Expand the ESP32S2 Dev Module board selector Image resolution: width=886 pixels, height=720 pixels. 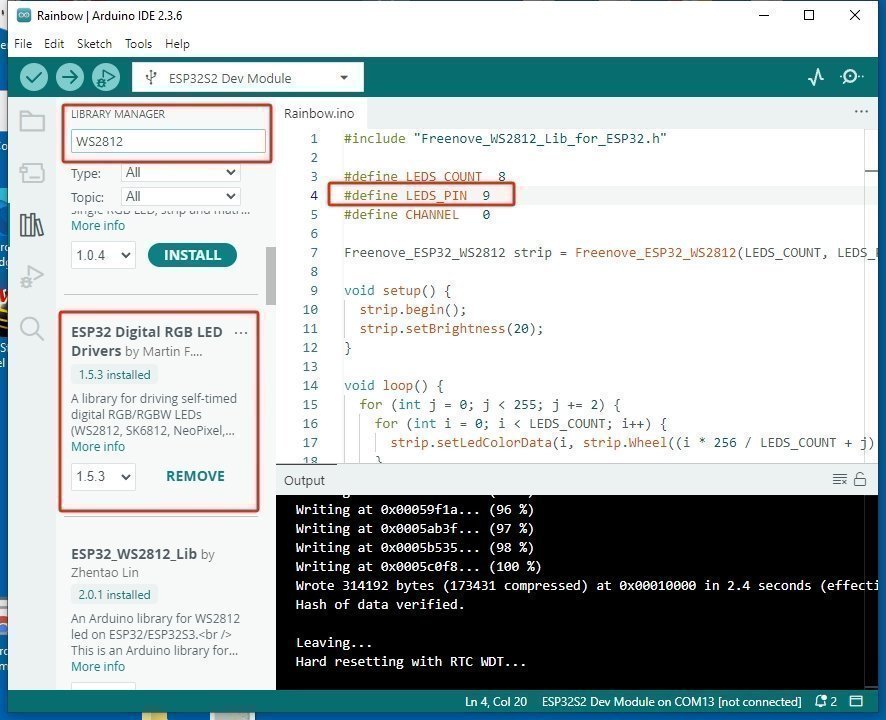(x=247, y=78)
